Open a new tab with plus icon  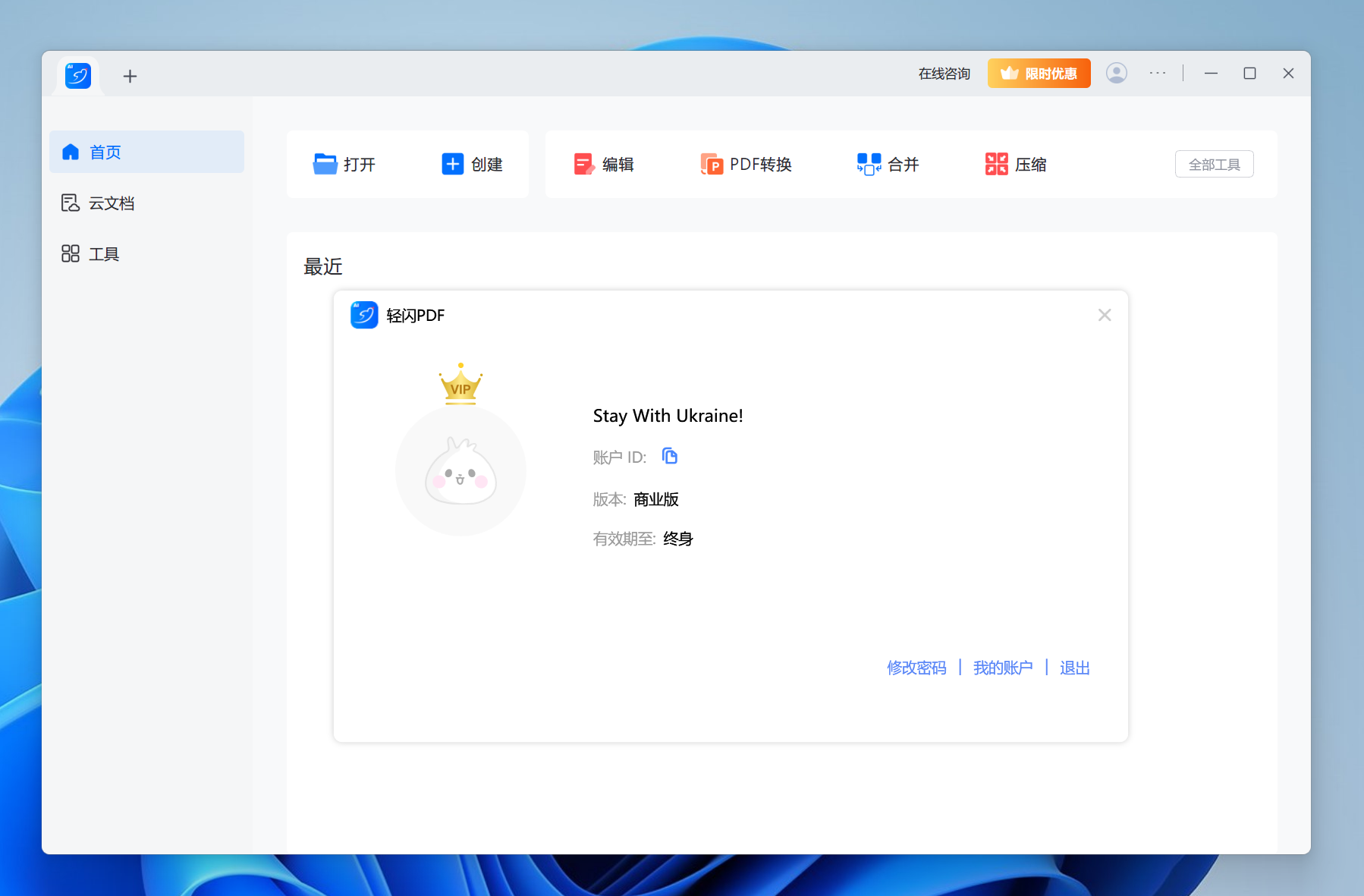[x=130, y=76]
